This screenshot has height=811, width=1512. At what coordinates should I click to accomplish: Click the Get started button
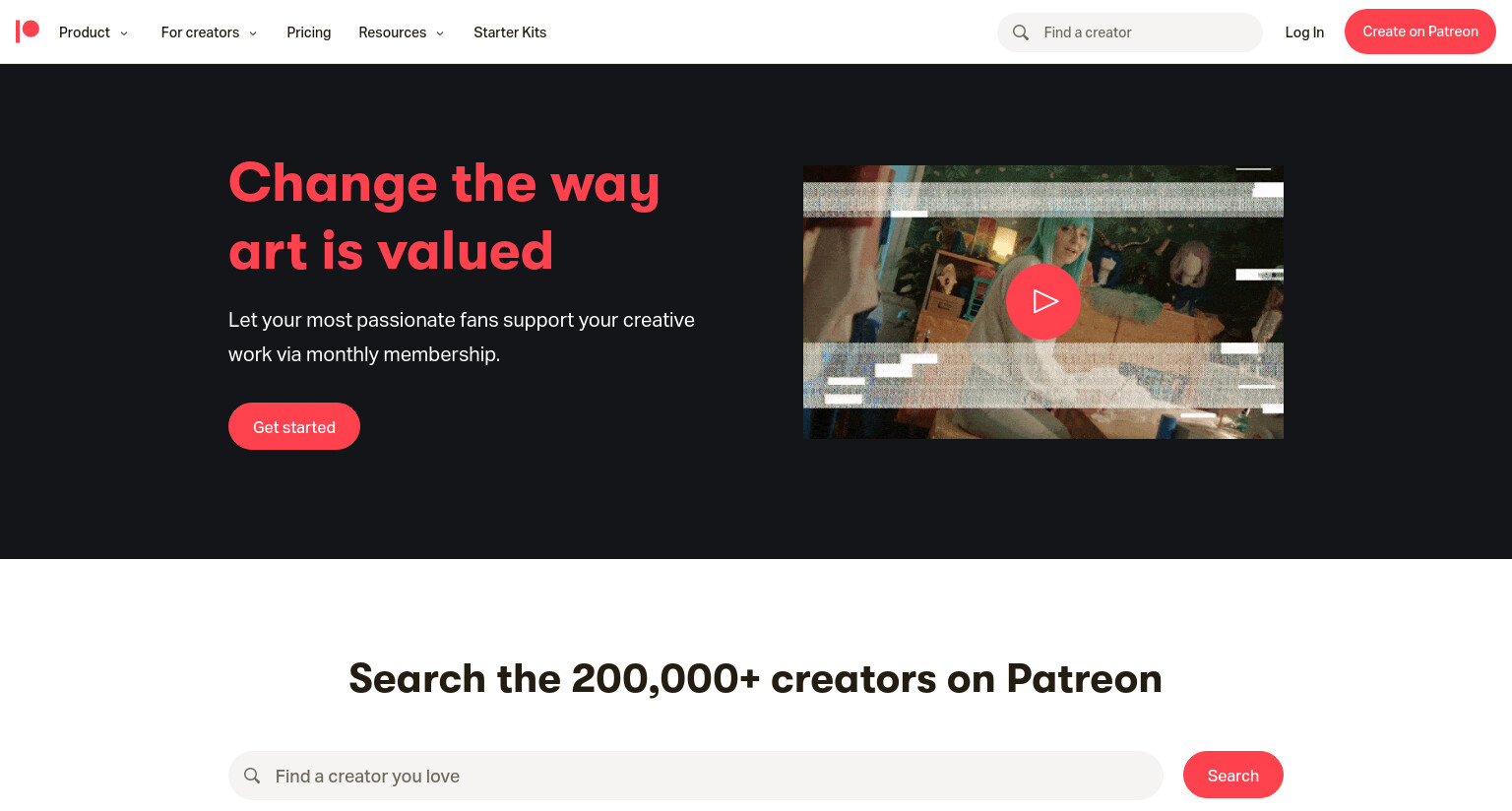pyautogui.click(x=294, y=426)
